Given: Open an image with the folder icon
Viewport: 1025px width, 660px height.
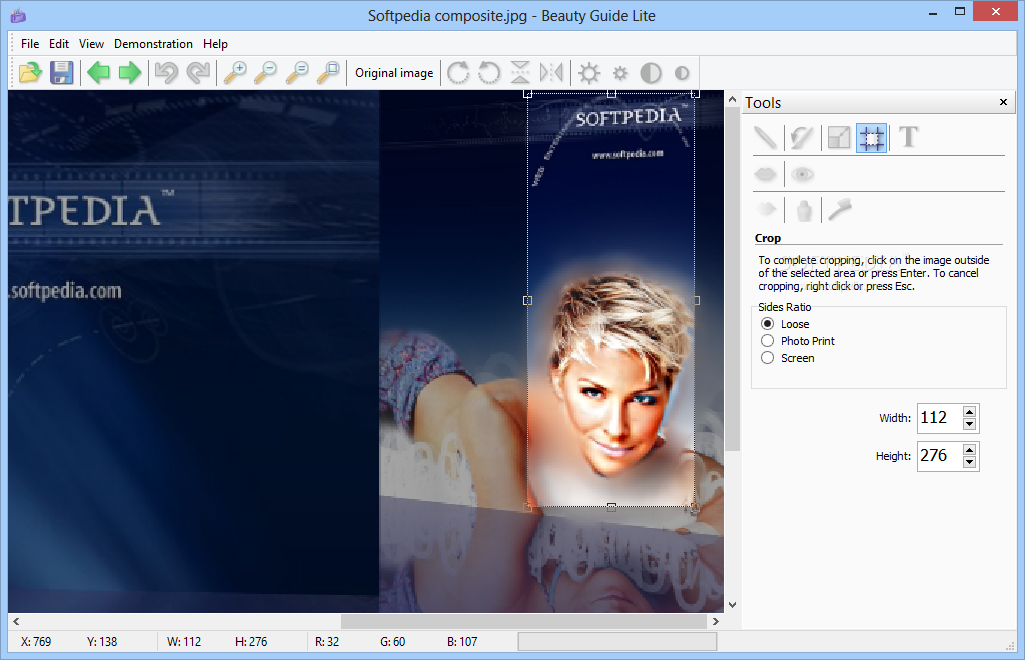Looking at the screenshot, I should point(30,73).
